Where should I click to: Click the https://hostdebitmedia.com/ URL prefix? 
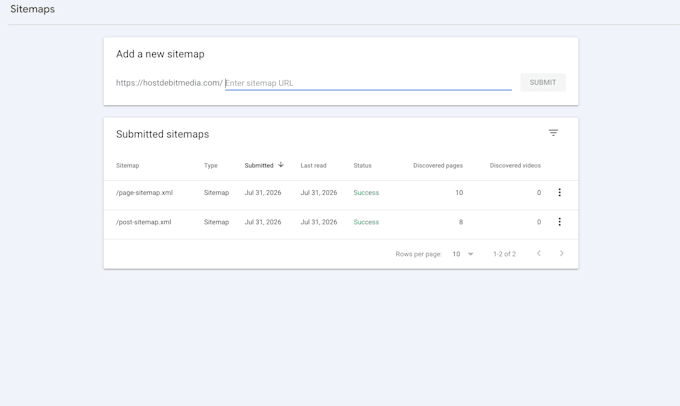pyautogui.click(x=169, y=83)
